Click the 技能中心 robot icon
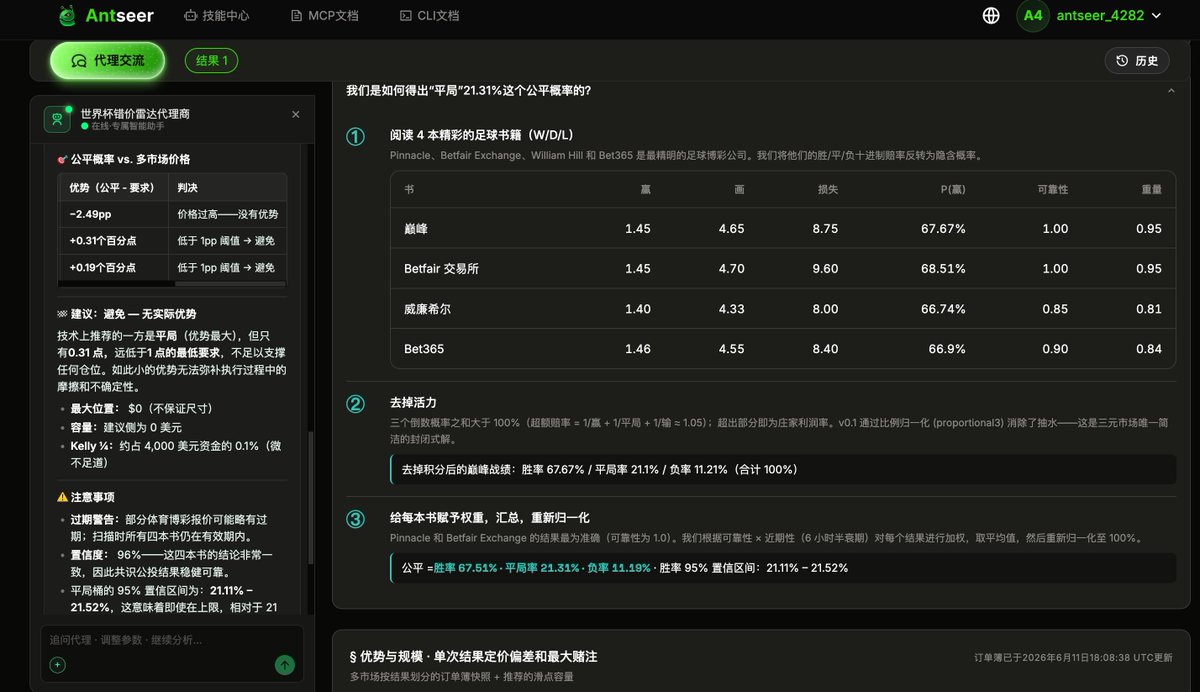 click(x=191, y=16)
